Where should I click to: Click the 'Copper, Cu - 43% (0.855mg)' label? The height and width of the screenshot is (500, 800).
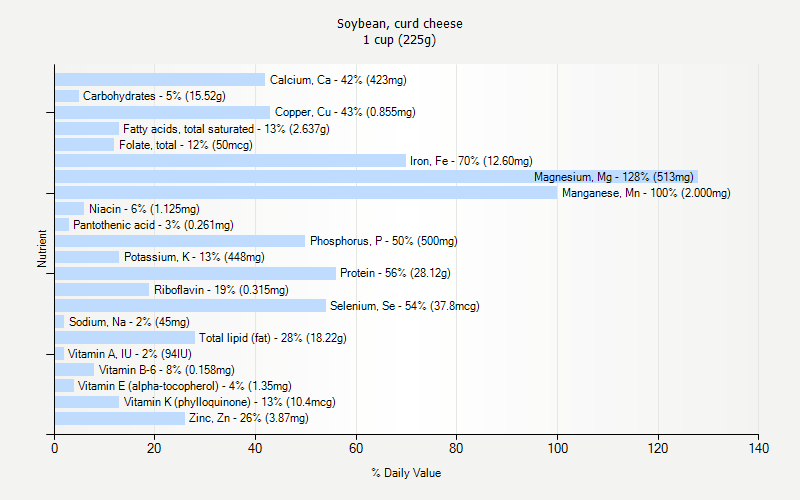(x=345, y=112)
